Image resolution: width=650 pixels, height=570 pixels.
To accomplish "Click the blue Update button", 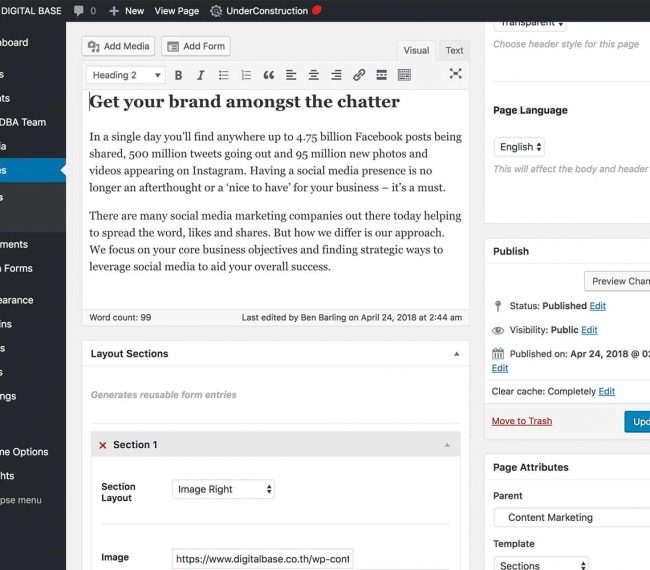I will (x=637, y=422).
